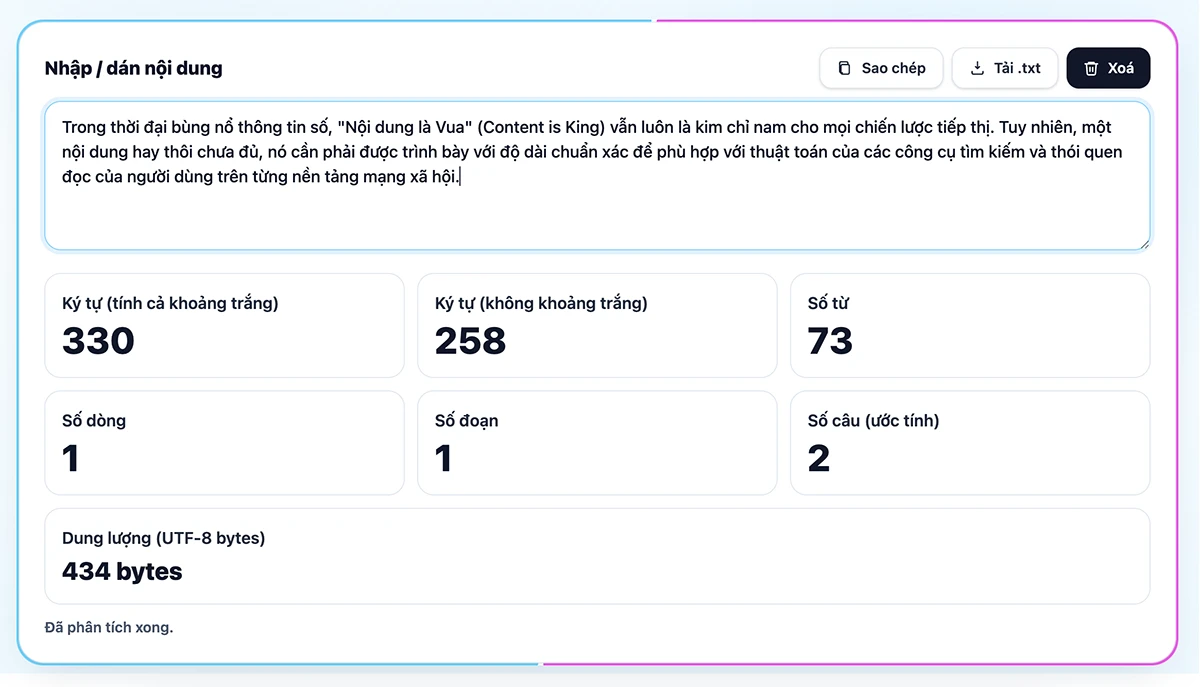Click the copy icon inside Sao chép button
Screen dimensions: 1200x687
pyautogui.click(x=843, y=67)
